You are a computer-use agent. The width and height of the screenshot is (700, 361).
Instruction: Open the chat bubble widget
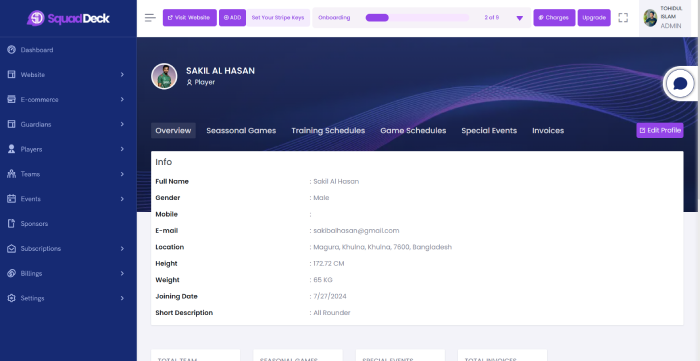click(x=680, y=83)
